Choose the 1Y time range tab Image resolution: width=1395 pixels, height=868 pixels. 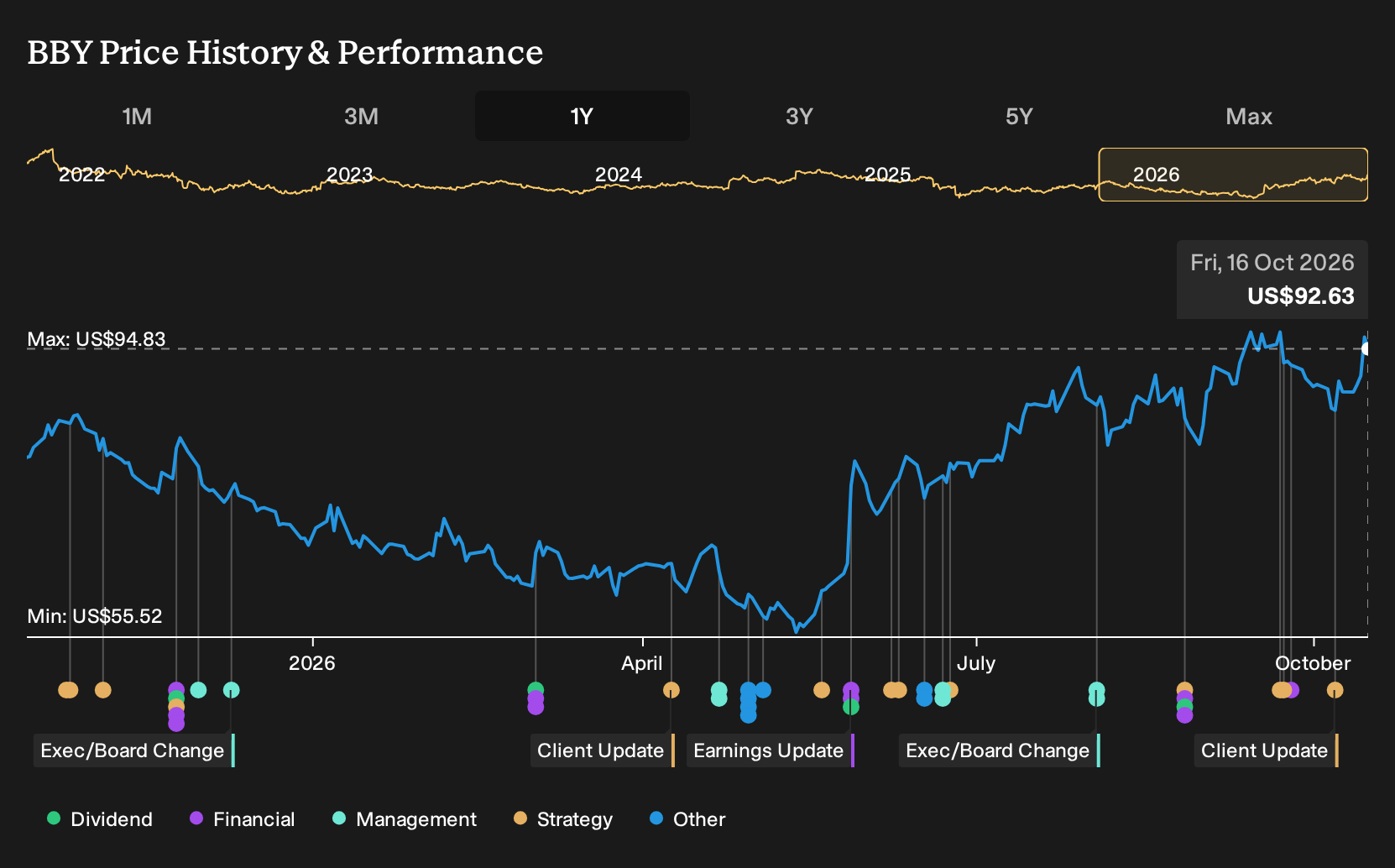[582, 116]
